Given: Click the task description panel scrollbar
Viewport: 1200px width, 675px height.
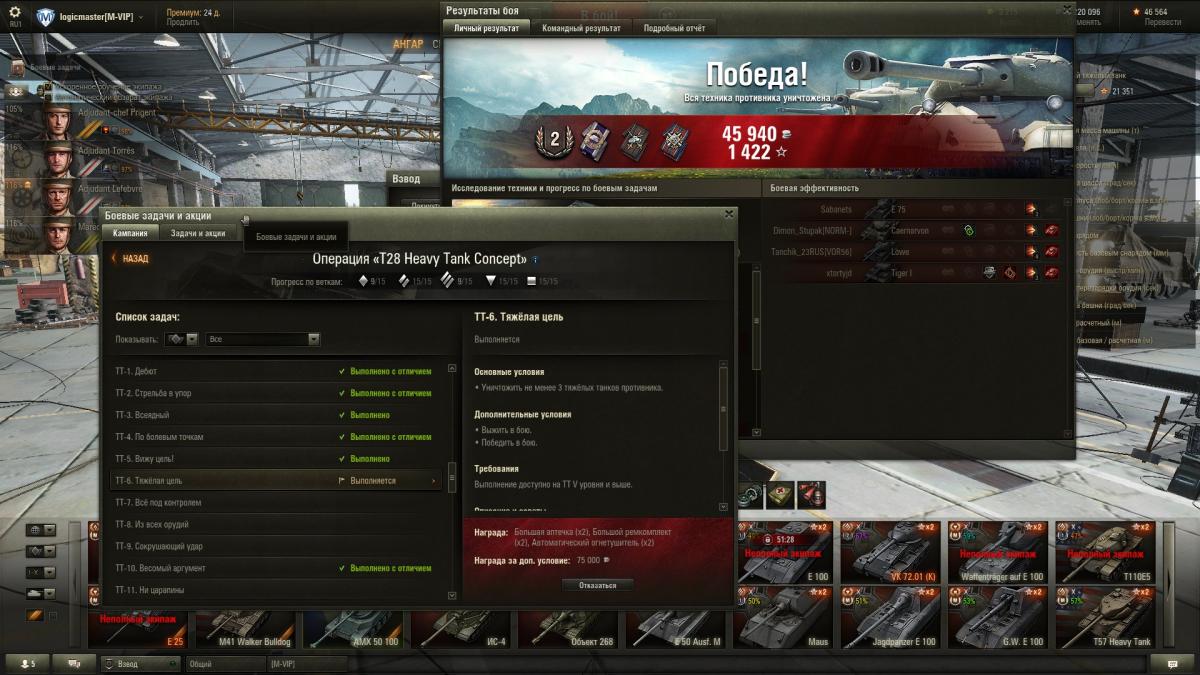Looking at the screenshot, I should (x=724, y=410).
